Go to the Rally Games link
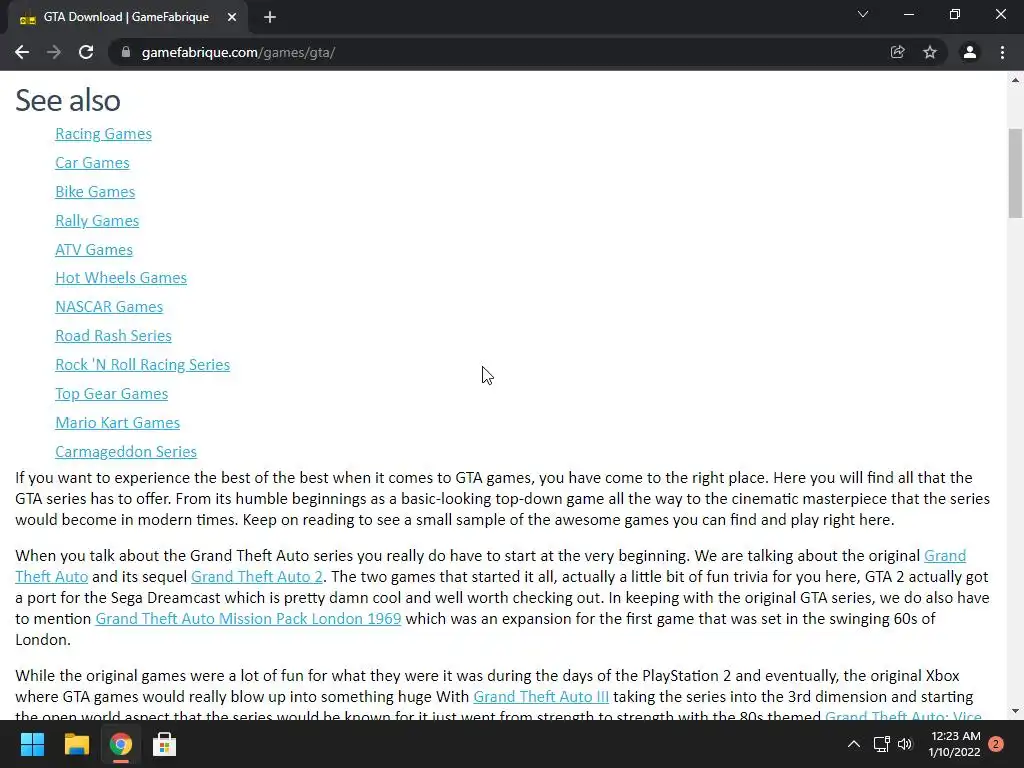The height and width of the screenshot is (768, 1024). click(x=97, y=221)
